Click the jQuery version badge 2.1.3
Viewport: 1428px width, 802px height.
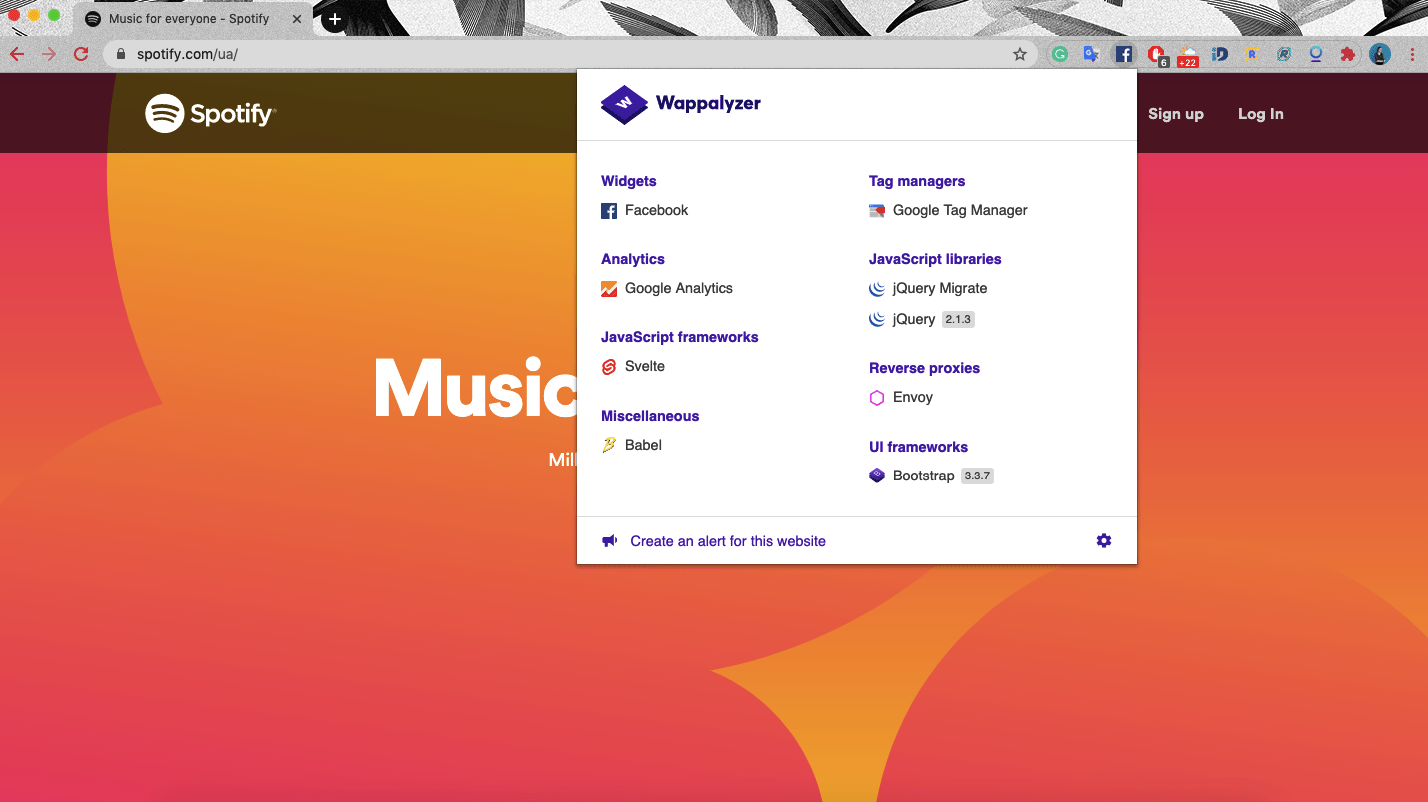958,320
